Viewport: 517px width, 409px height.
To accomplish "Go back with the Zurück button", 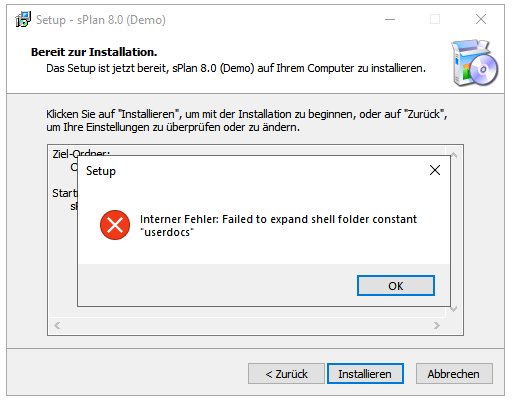I will point(286,374).
